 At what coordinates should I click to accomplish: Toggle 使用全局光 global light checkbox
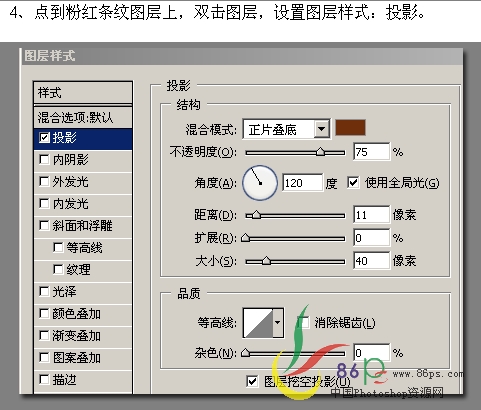[x=353, y=183]
